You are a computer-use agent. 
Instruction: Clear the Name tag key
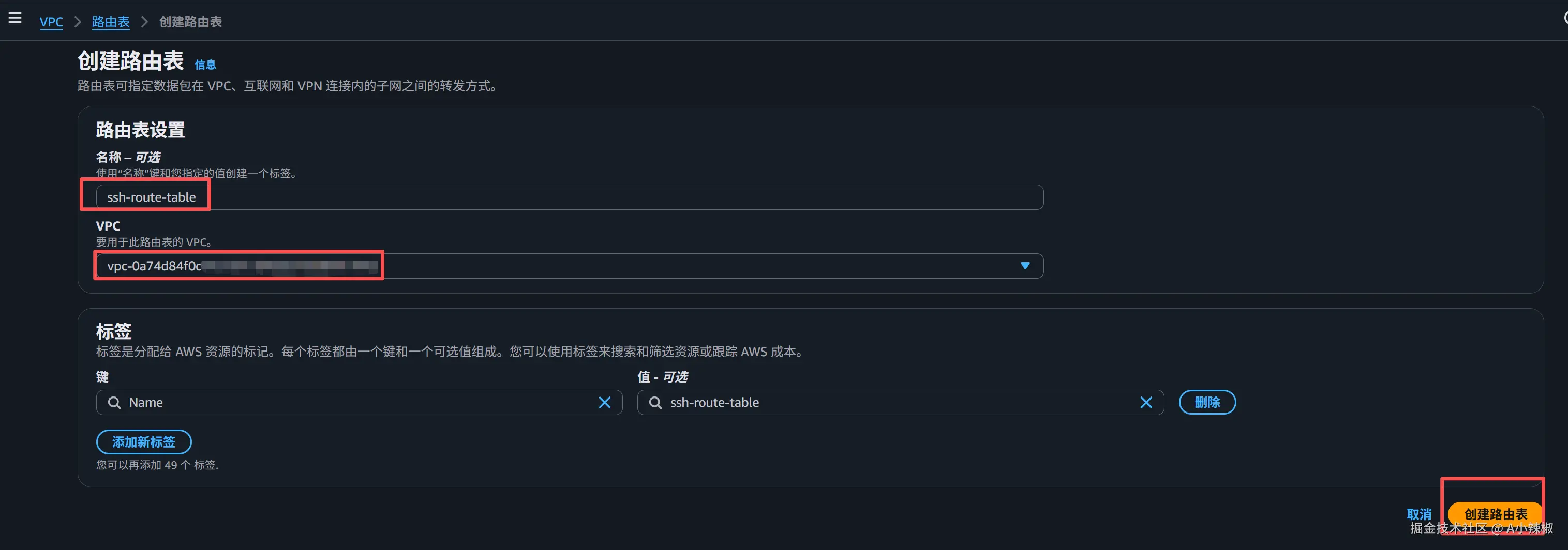(x=604, y=403)
